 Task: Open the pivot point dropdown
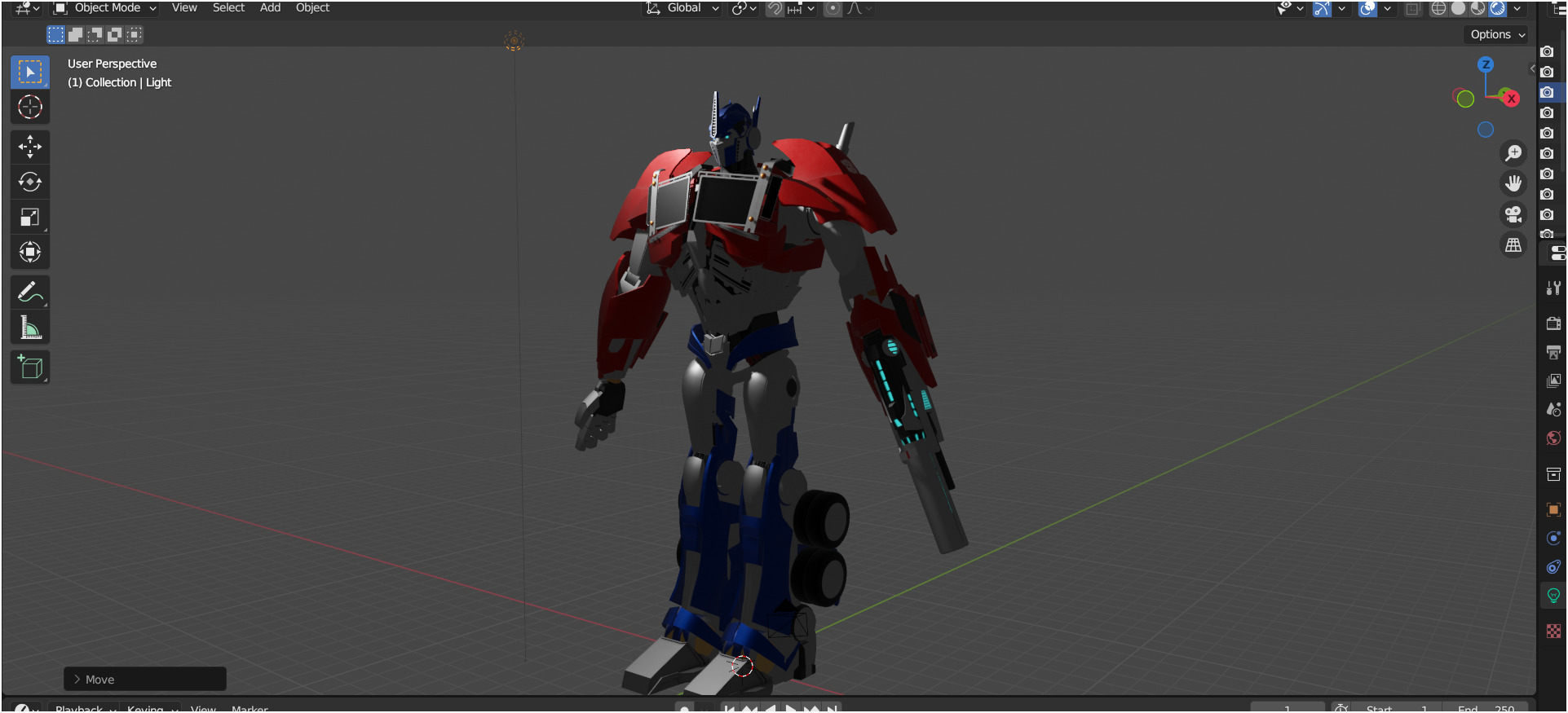[x=744, y=8]
